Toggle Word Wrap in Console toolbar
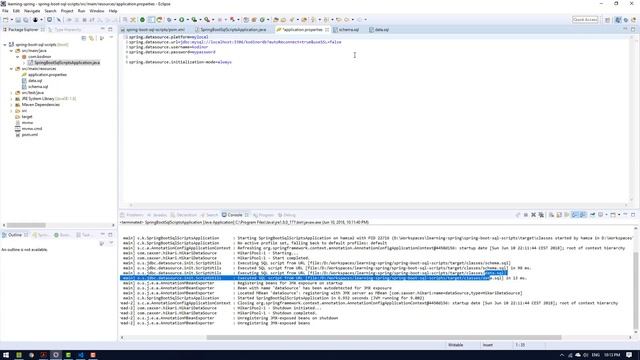This screenshot has height=360, width=640. [x=567, y=215]
